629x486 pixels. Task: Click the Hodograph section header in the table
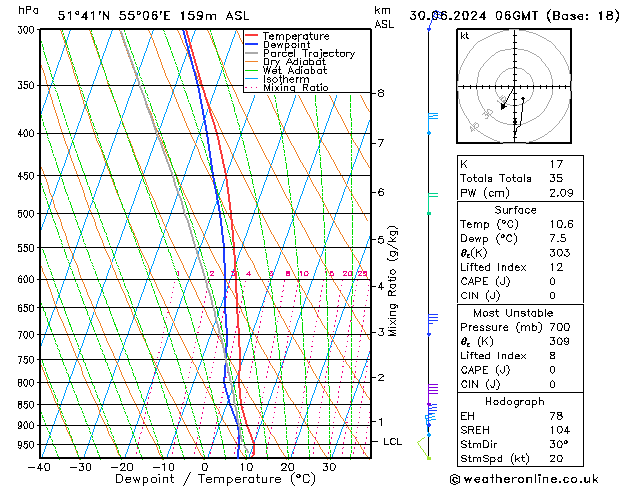514,401
